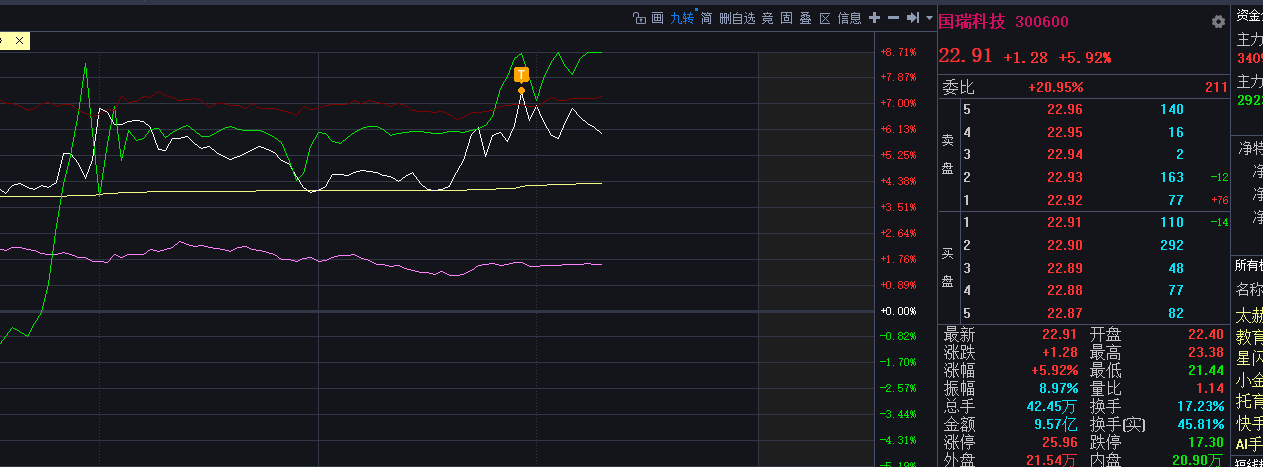Image resolution: width=1263 pixels, height=467 pixels.
Task: Open the dropdown arrow after toolbar icons
Action: (928, 18)
